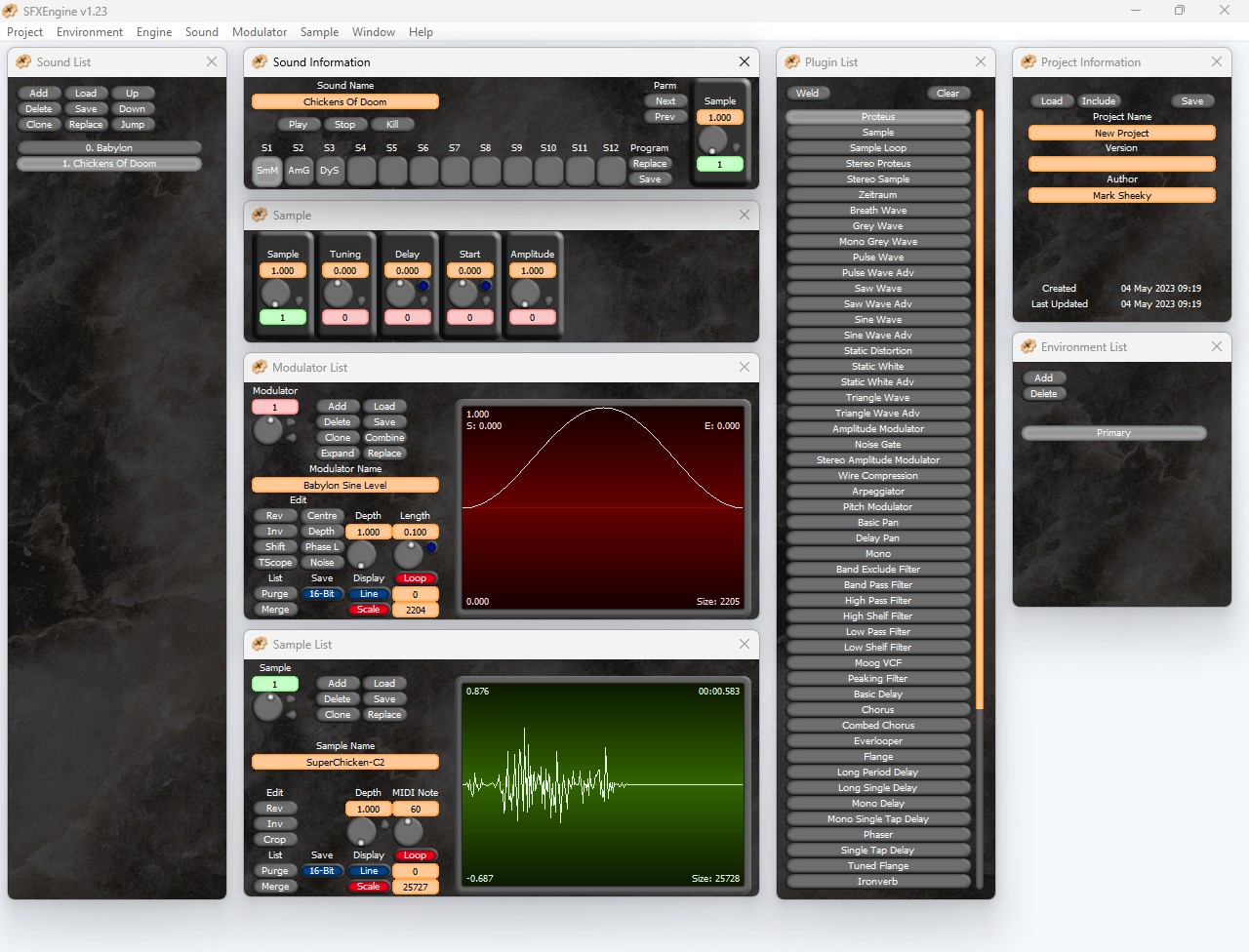Close the Plugin List panel

tap(981, 61)
